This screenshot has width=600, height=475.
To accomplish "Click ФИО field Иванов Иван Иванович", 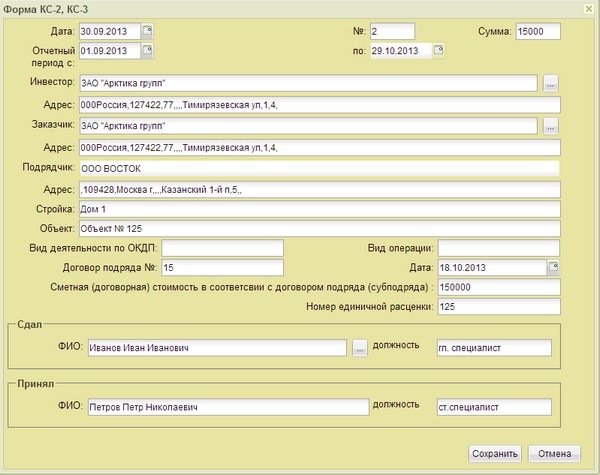I will [x=217, y=348].
